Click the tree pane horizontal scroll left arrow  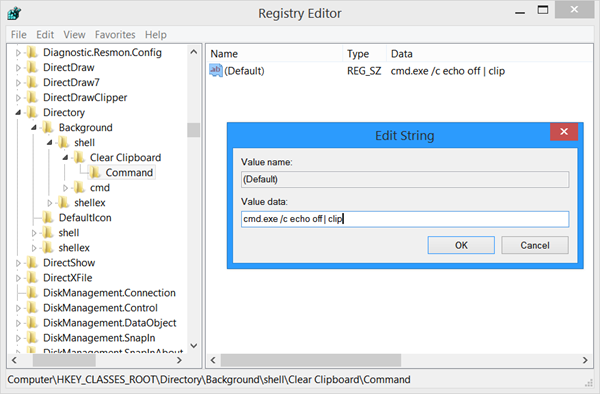point(15,360)
